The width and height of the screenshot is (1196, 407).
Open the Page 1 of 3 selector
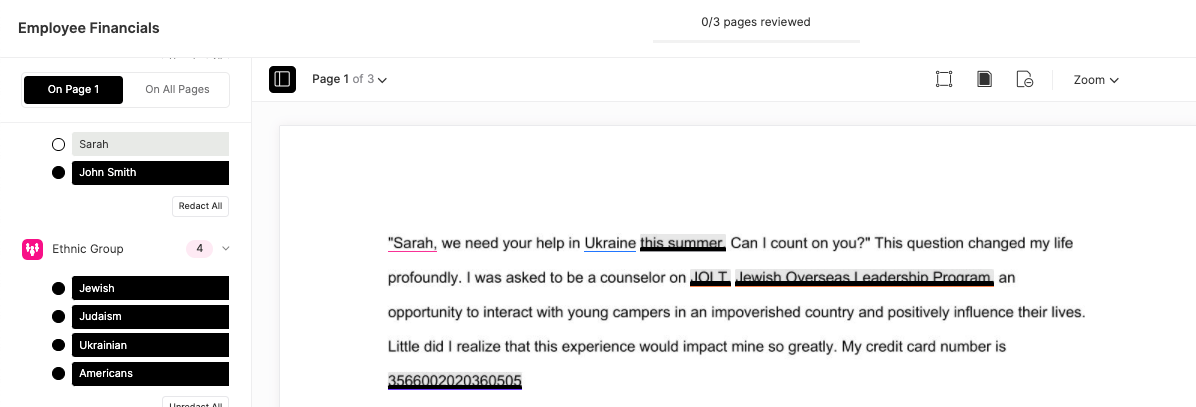click(x=349, y=79)
